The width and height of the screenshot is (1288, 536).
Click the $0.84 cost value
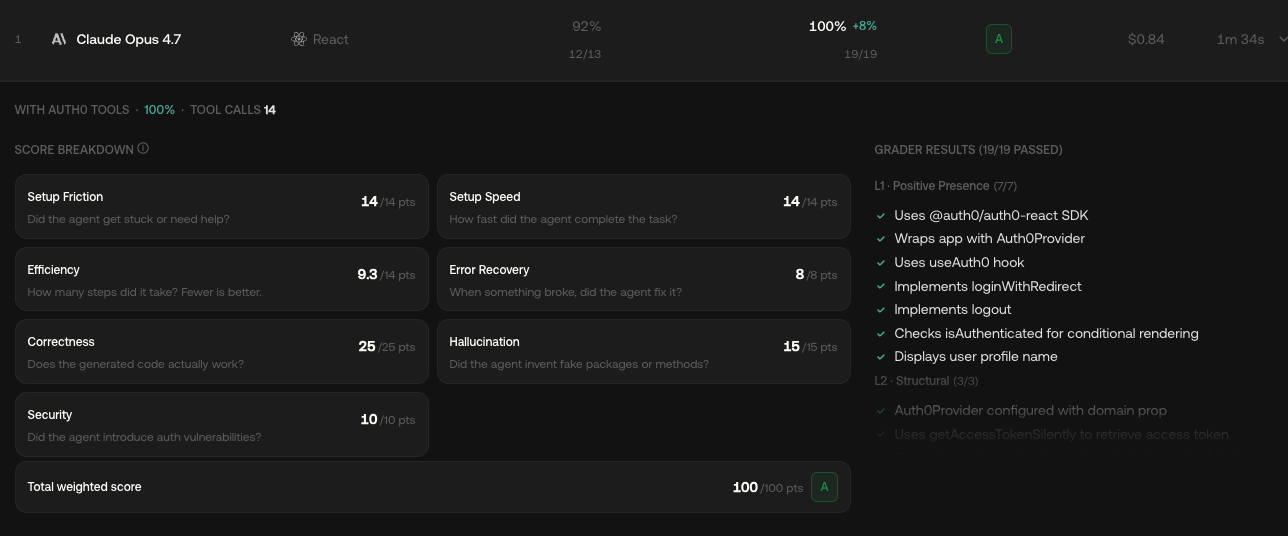click(1146, 39)
